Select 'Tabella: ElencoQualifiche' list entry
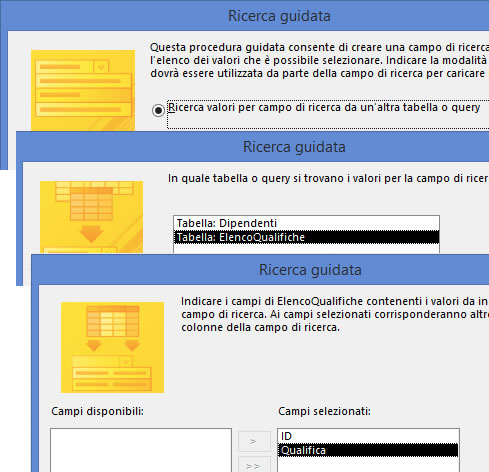 point(306,237)
